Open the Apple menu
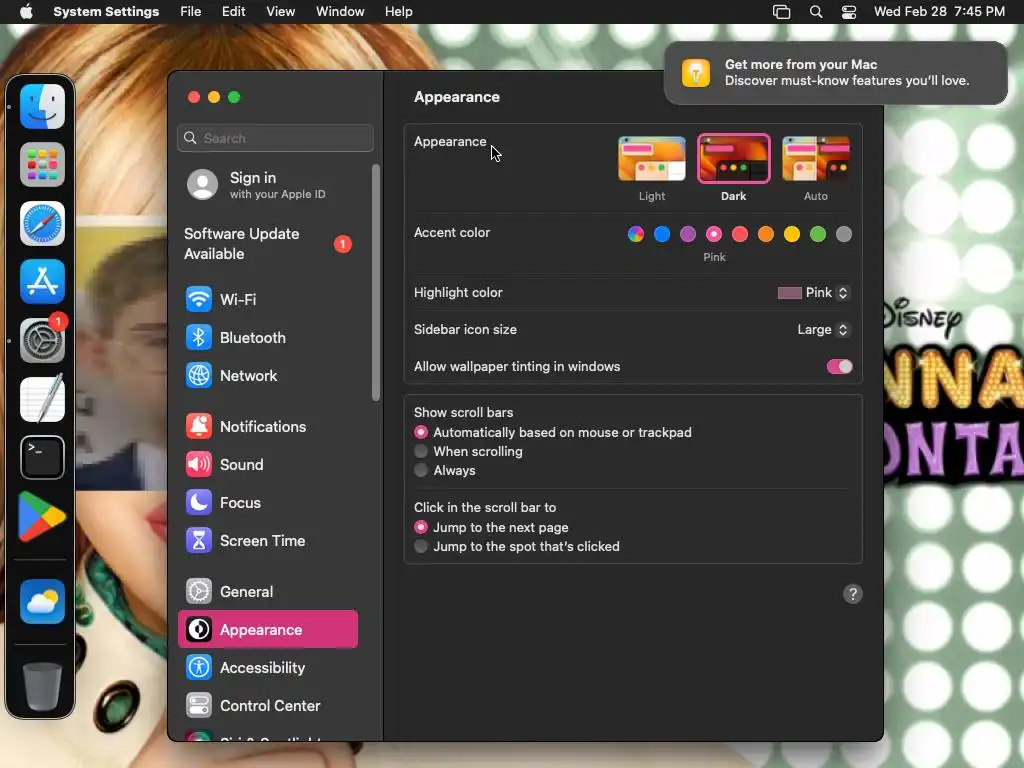The width and height of the screenshot is (1024, 768). (x=26, y=12)
